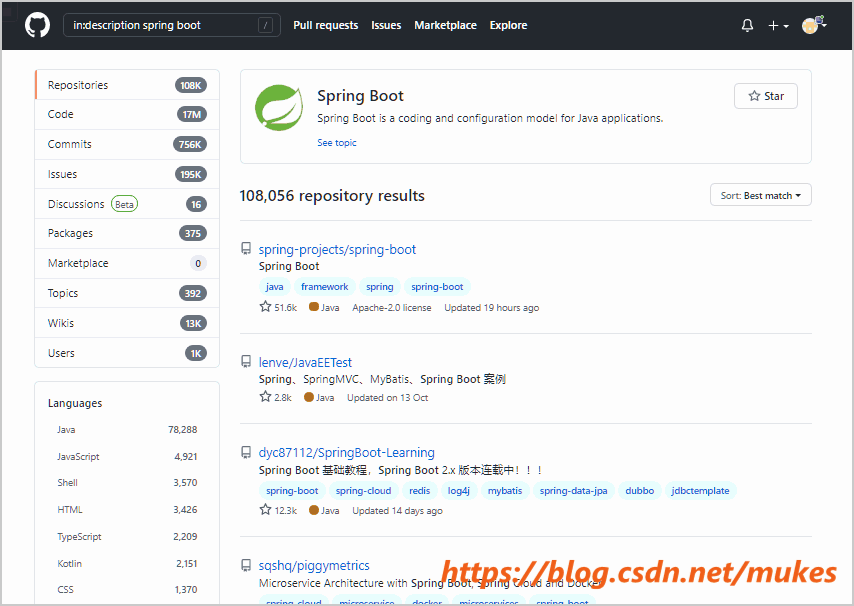This screenshot has height=606, width=854.
Task: Open spring-projects/spring-boot repository
Action: 337,249
